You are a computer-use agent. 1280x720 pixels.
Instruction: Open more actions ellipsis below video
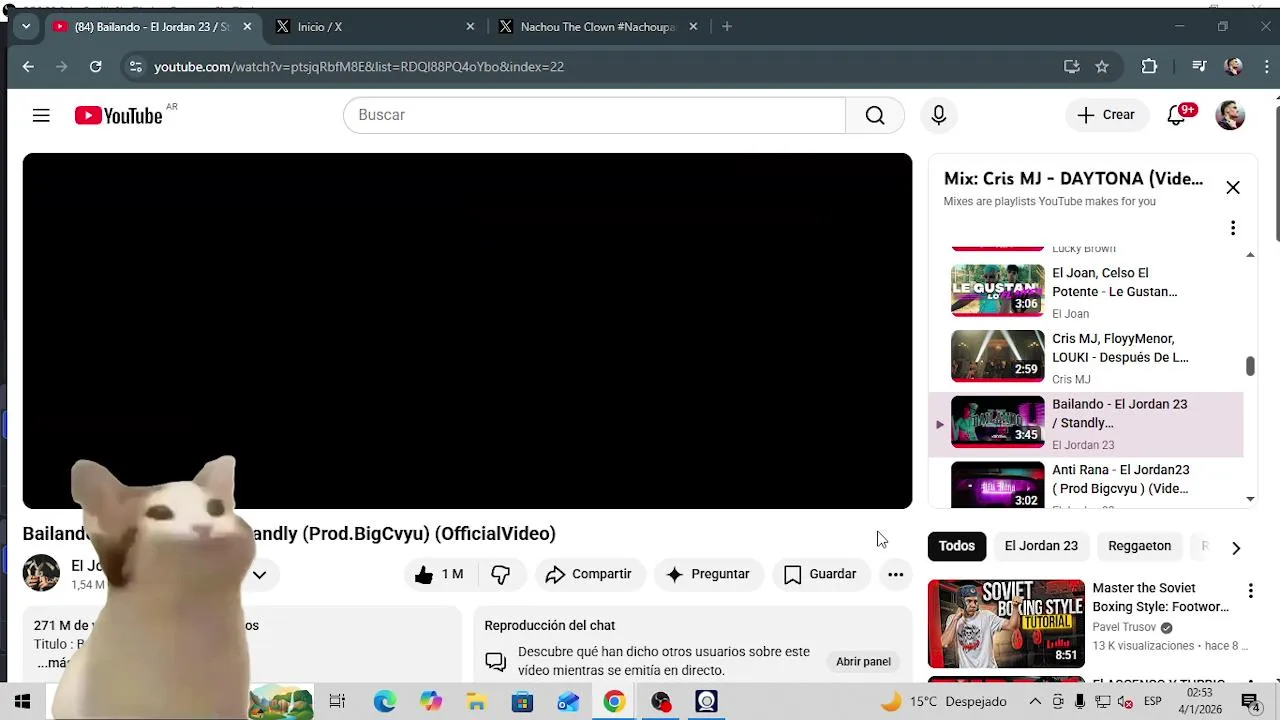pos(895,574)
